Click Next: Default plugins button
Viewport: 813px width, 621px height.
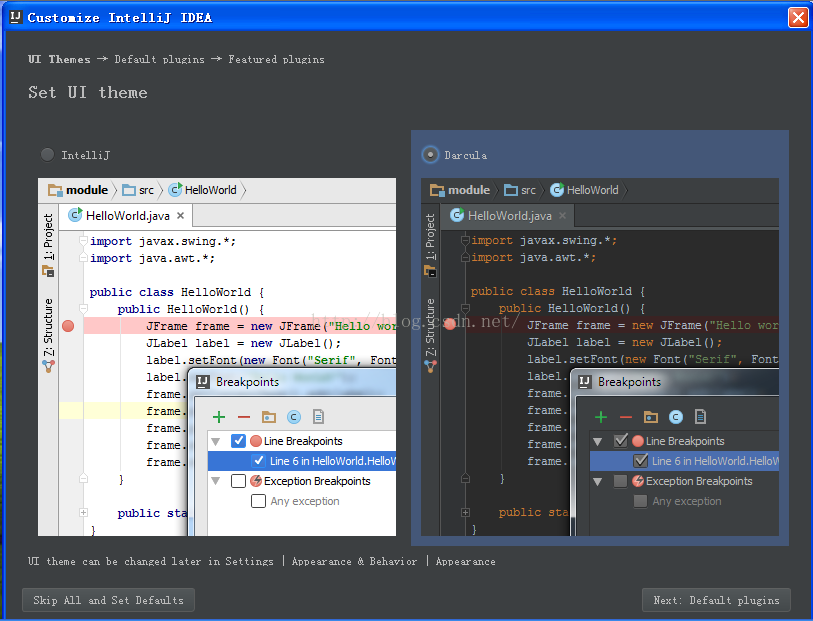(x=716, y=600)
